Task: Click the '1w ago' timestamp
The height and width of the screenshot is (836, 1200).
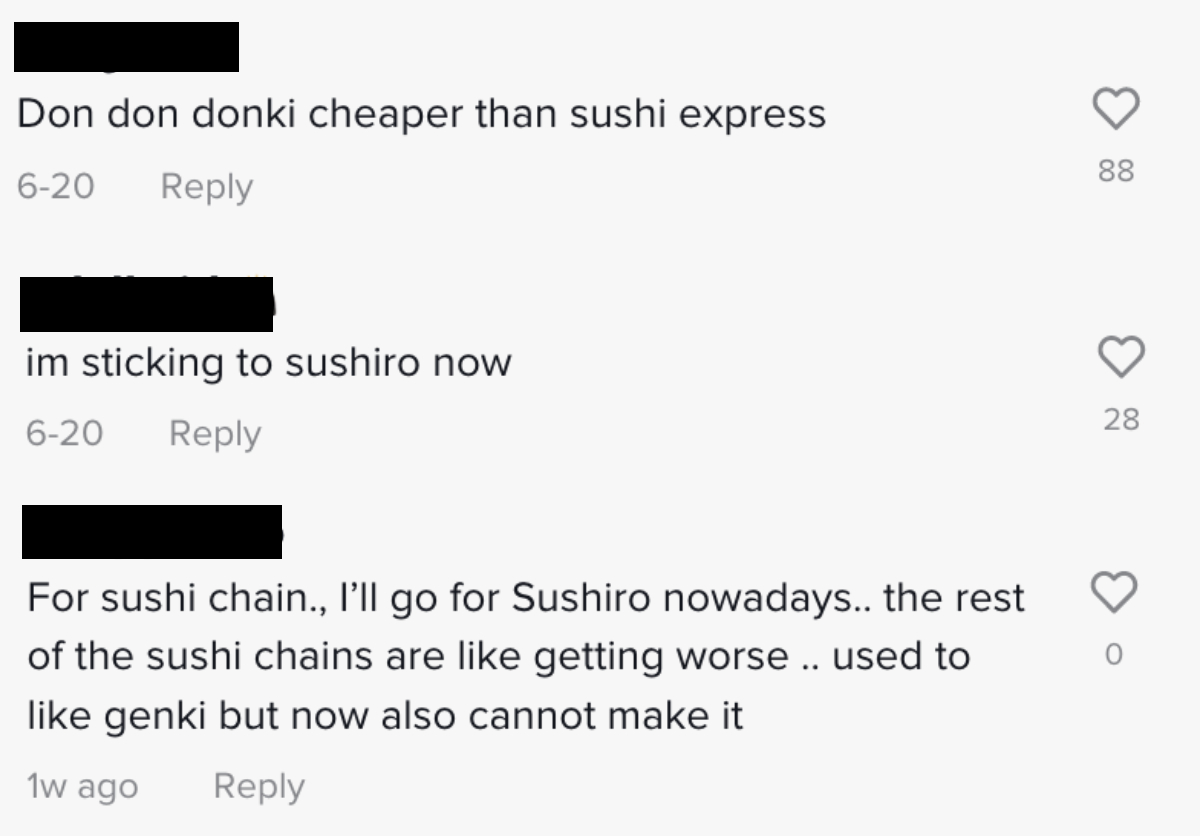Action: 82,787
